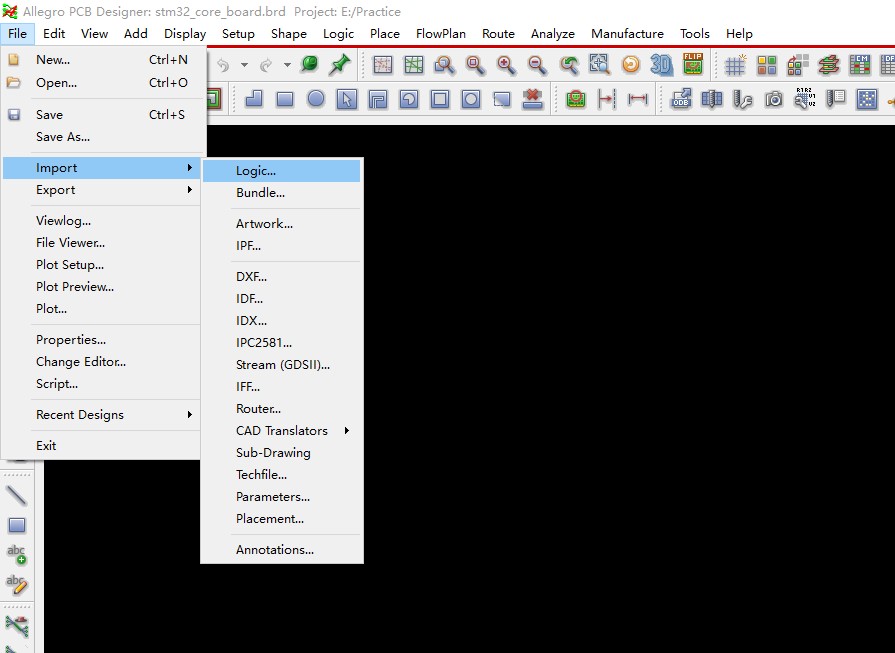
Task: Expand the Export submenu
Action: pyautogui.click(x=102, y=190)
